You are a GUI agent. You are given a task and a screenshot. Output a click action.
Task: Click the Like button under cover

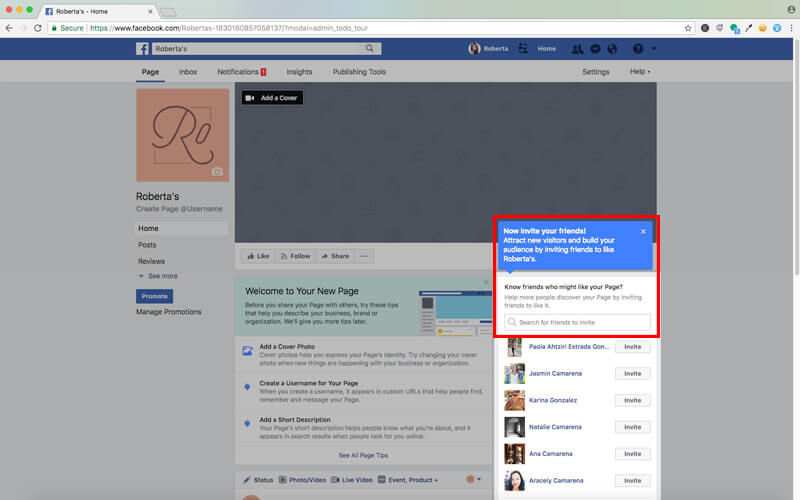point(258,256)
